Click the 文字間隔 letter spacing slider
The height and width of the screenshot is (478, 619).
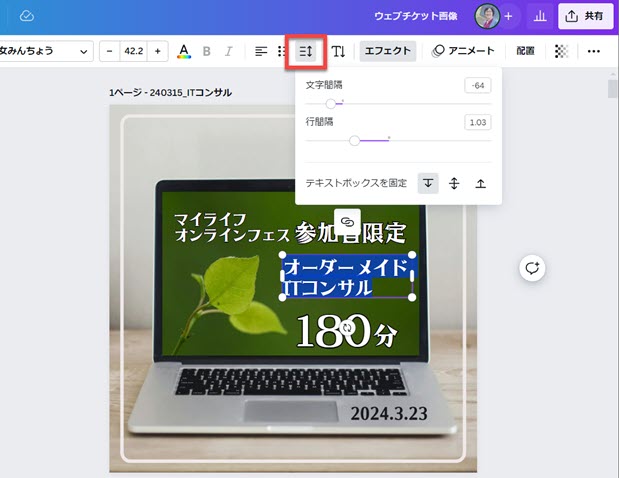tap(331, 103)
